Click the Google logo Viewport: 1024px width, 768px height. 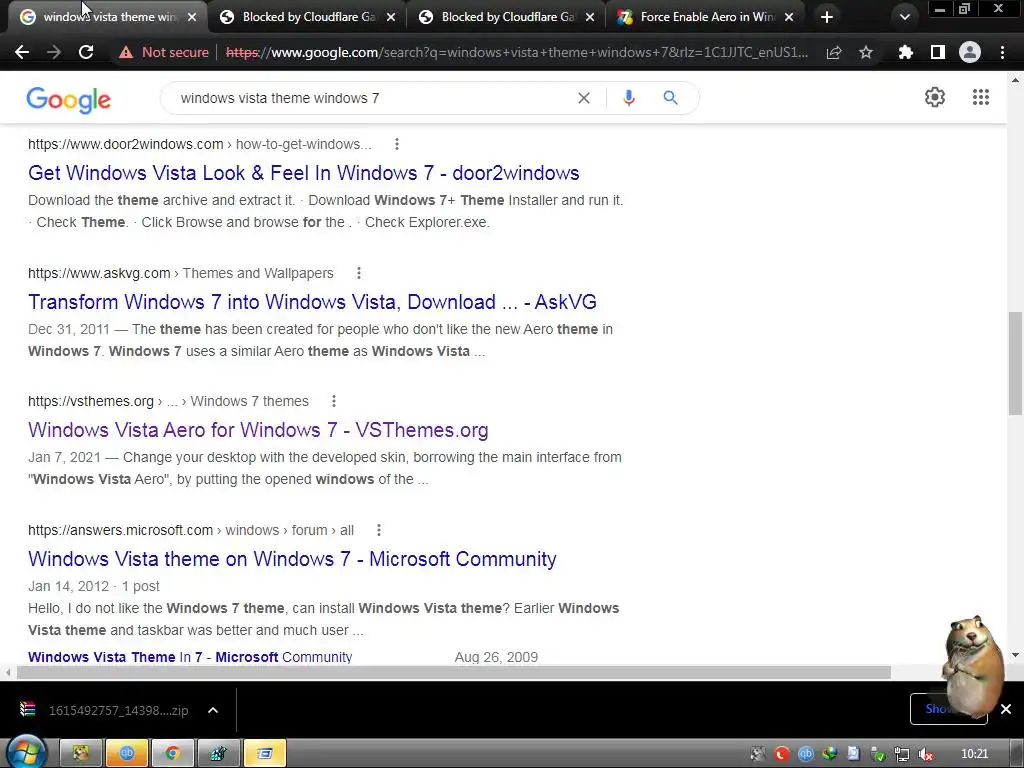[69, 99]
